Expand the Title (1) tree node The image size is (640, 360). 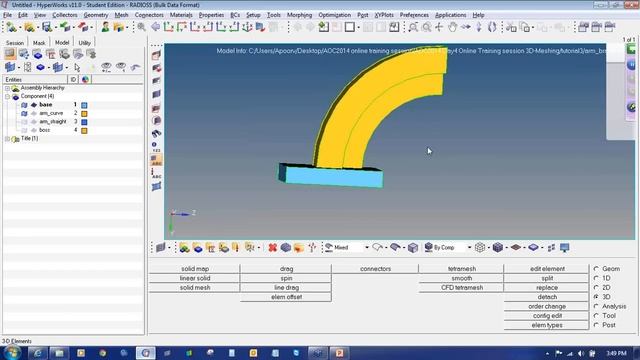(x=7, y=139)
